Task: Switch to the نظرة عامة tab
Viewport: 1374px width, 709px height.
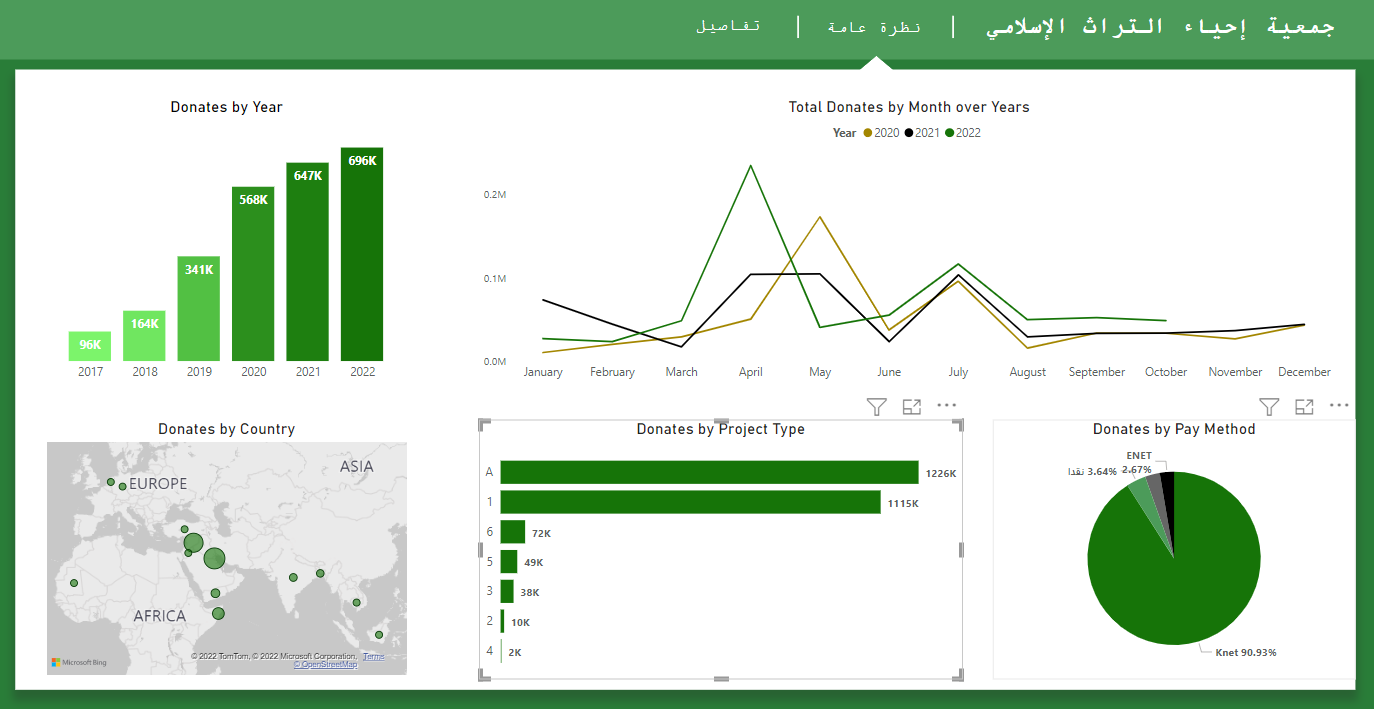Action: pyautogui.click(x=875, y=27)
